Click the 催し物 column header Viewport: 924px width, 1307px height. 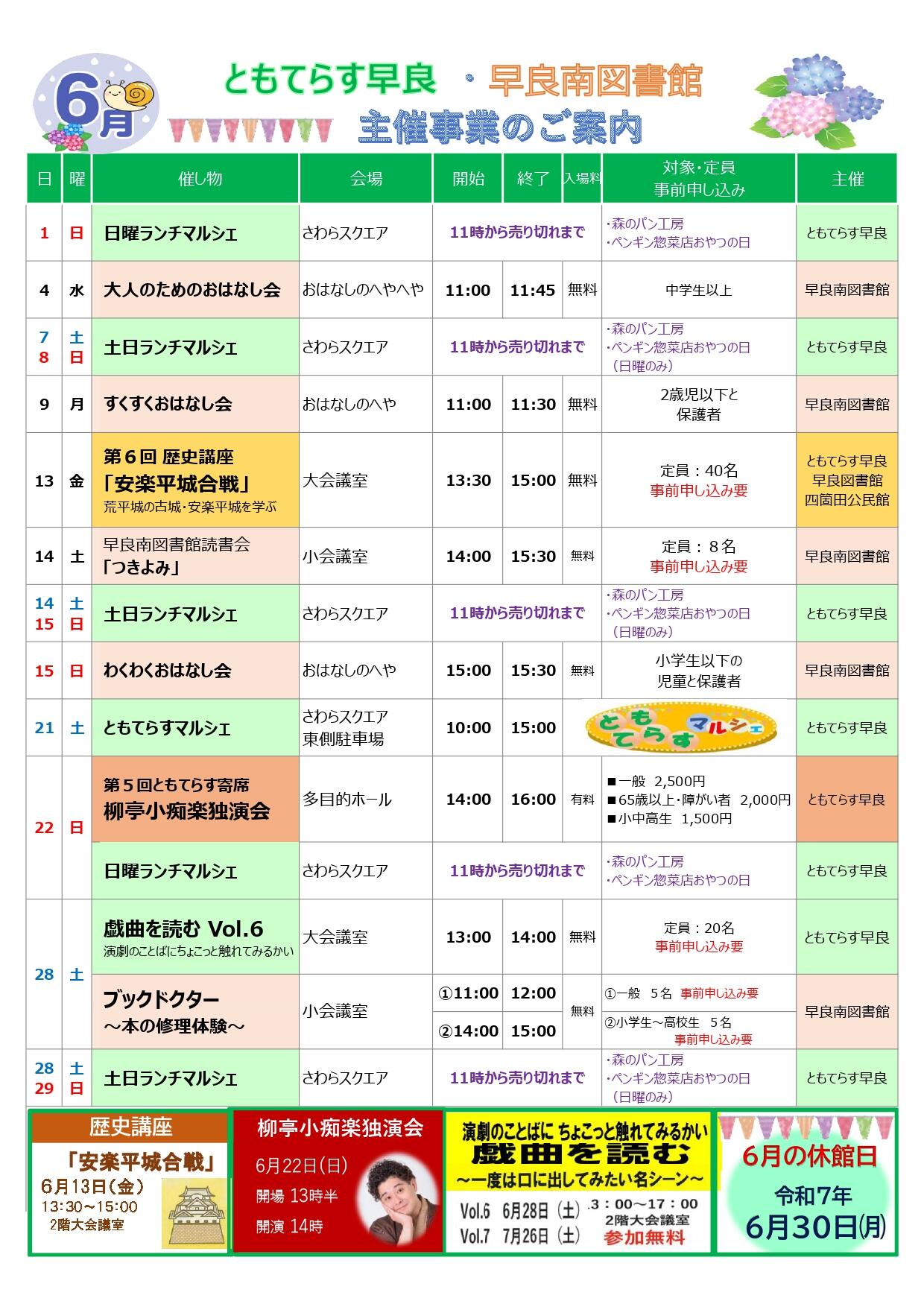[x=195, y=178]
